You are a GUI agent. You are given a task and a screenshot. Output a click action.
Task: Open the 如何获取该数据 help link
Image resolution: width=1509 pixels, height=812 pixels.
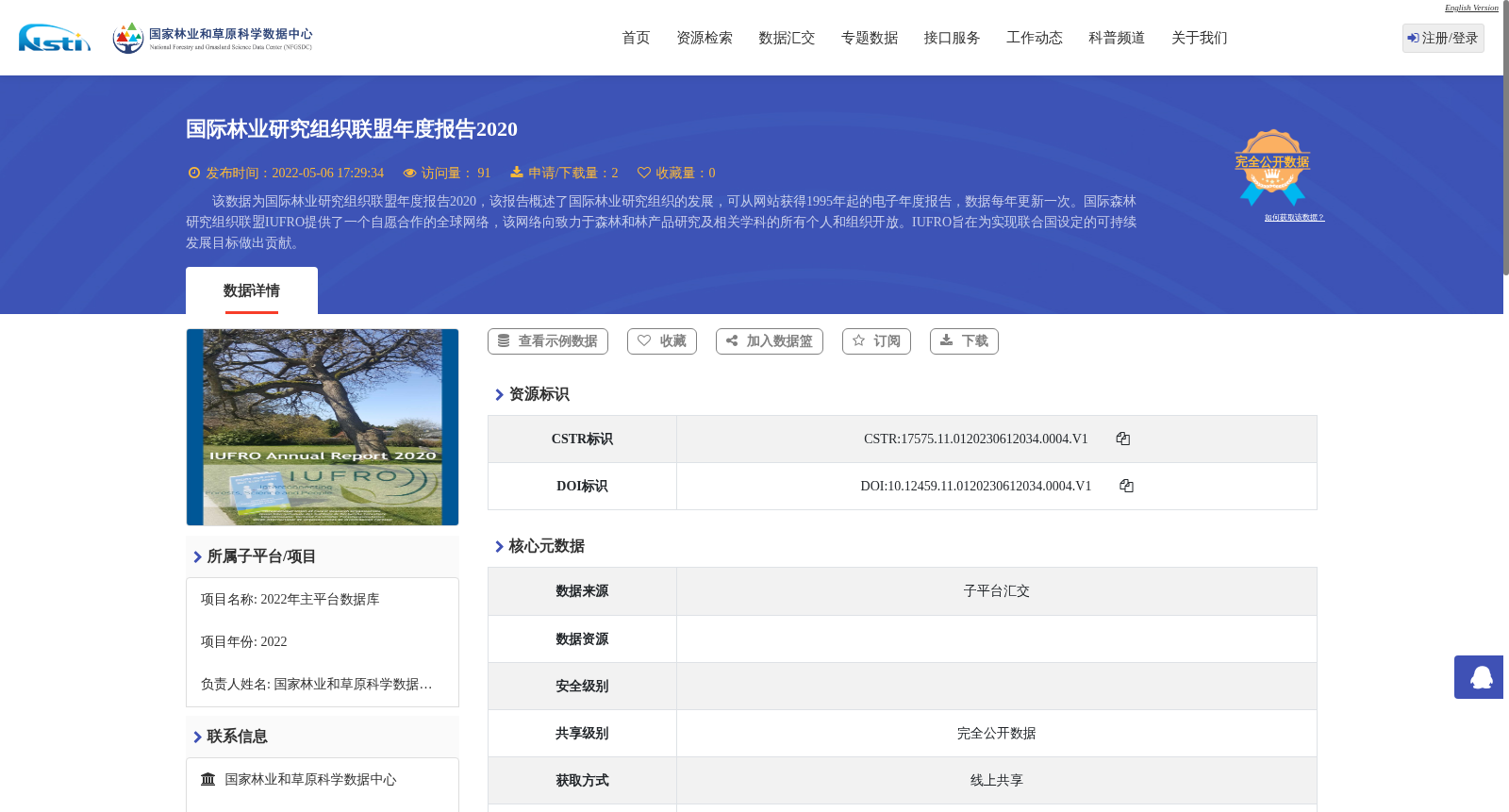coord(1294,218)
